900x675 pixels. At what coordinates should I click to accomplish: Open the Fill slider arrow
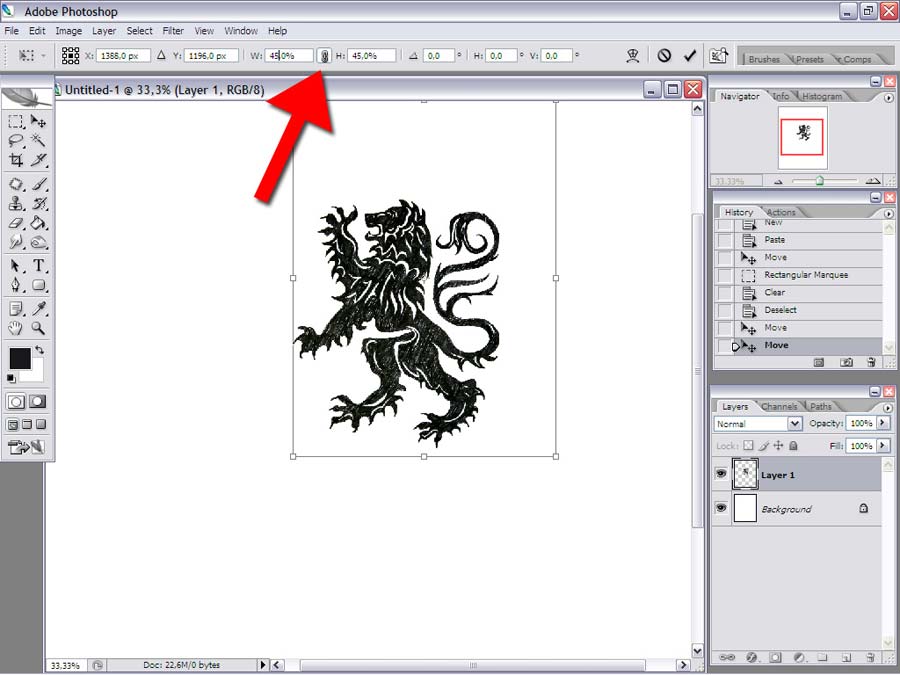point(883,445)
